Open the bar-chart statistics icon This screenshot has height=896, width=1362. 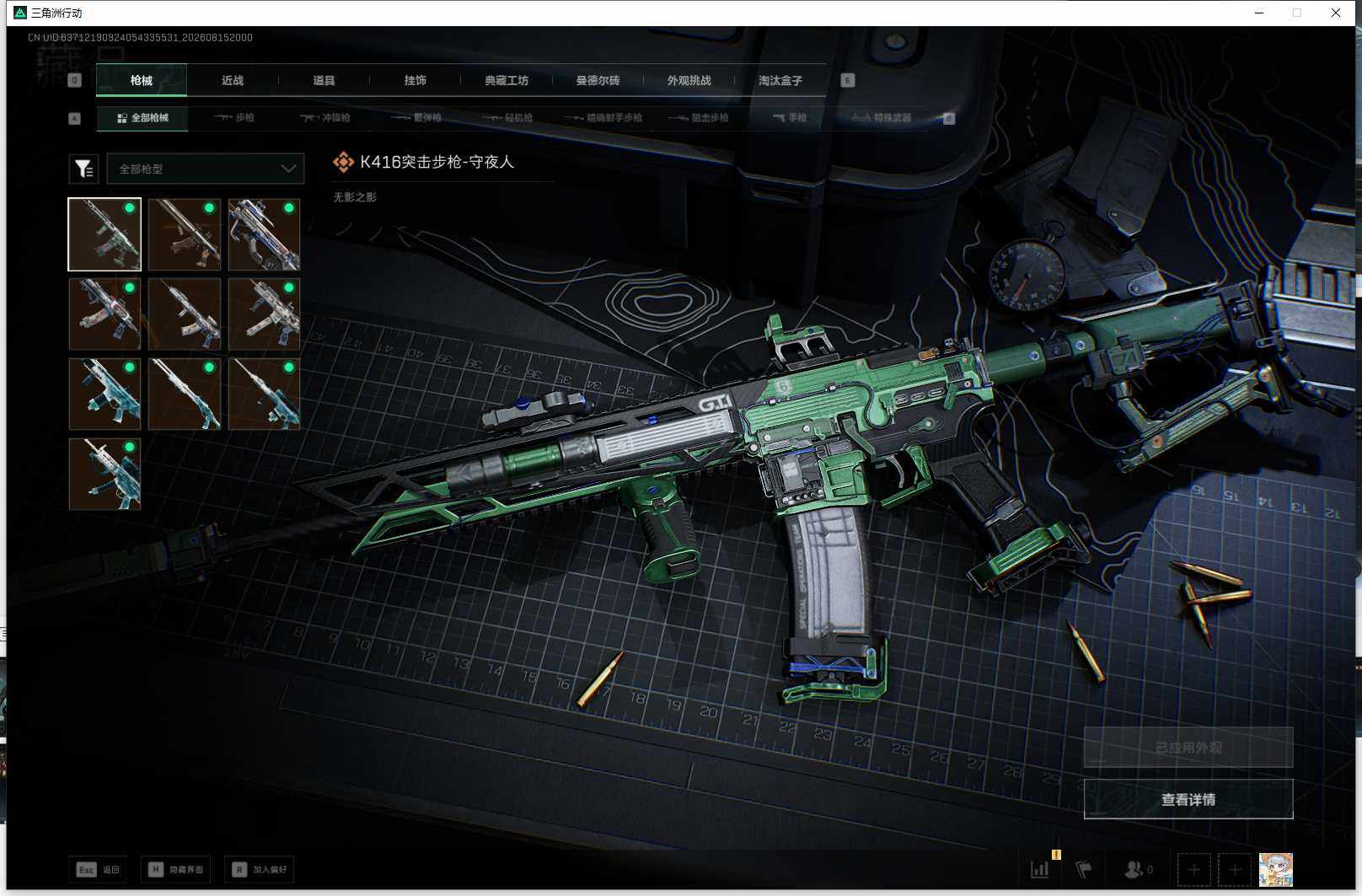point(1040,869)
